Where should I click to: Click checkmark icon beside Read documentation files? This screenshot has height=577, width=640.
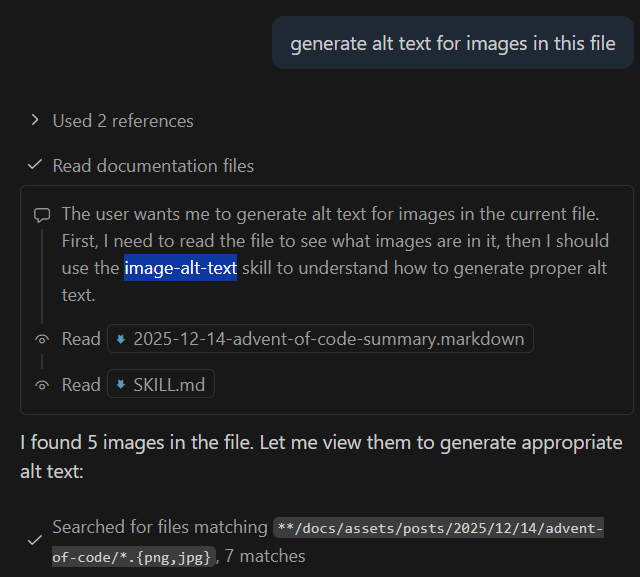35,165
